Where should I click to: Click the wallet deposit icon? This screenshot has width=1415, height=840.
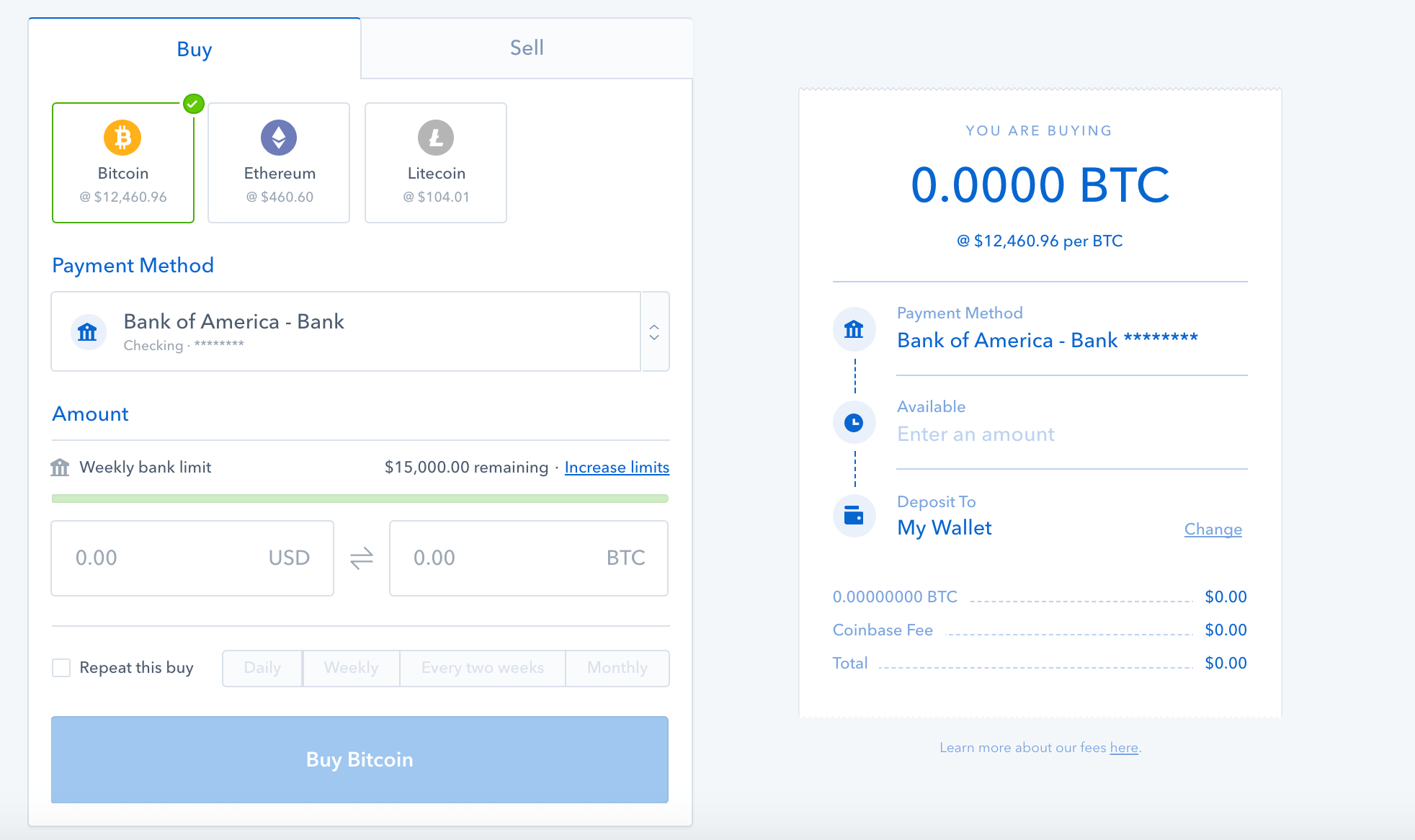pyautogui.click(x=855, y=517)
